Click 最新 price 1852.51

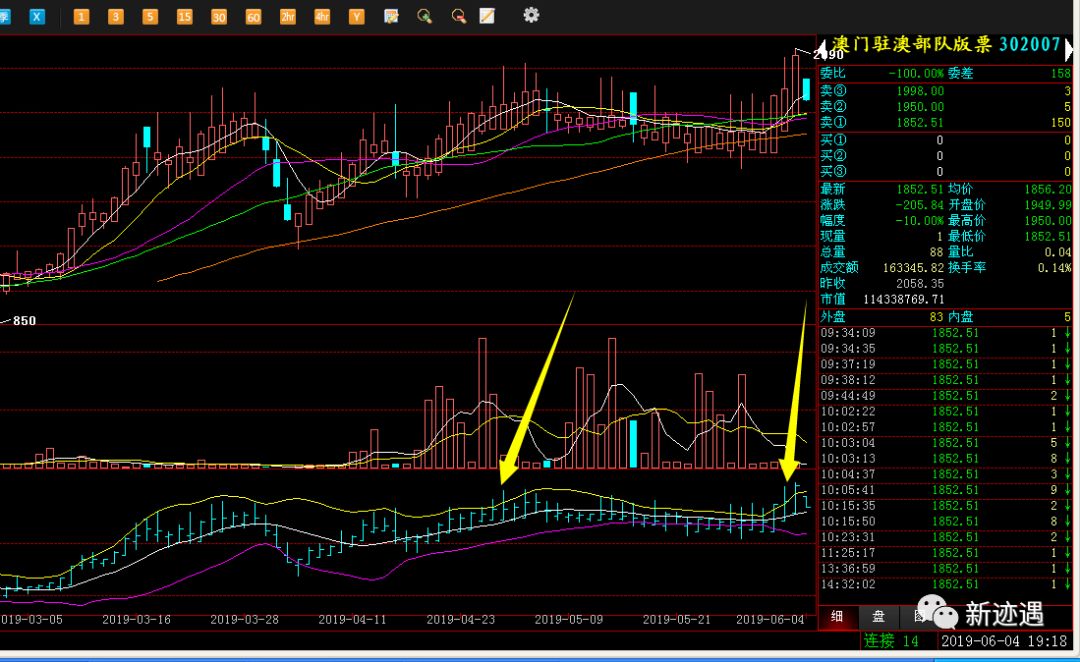pos(920,189)
